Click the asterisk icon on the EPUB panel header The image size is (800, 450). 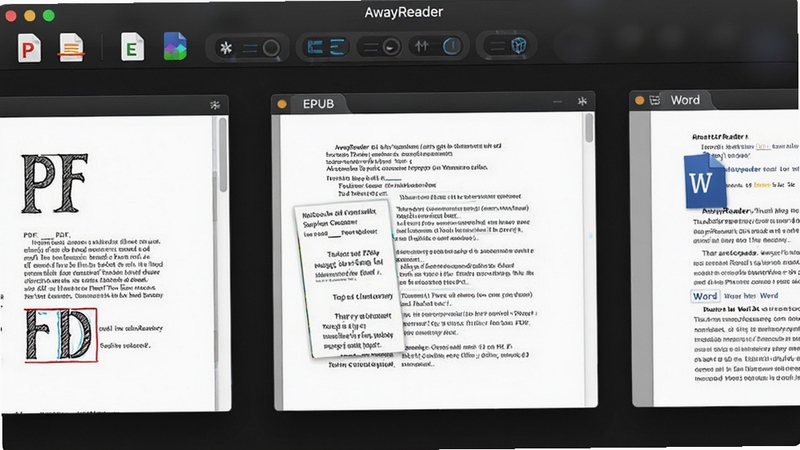pyautogui.click(x=582, y=102)
